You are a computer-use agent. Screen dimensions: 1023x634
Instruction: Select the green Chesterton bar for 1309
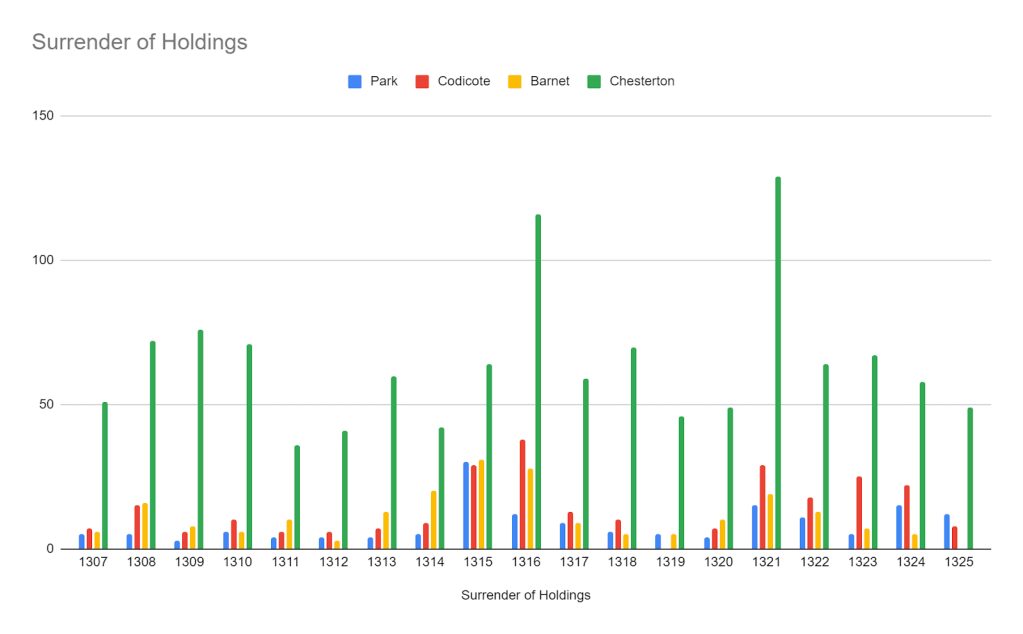pyautogui.click(x=200, y=439)
